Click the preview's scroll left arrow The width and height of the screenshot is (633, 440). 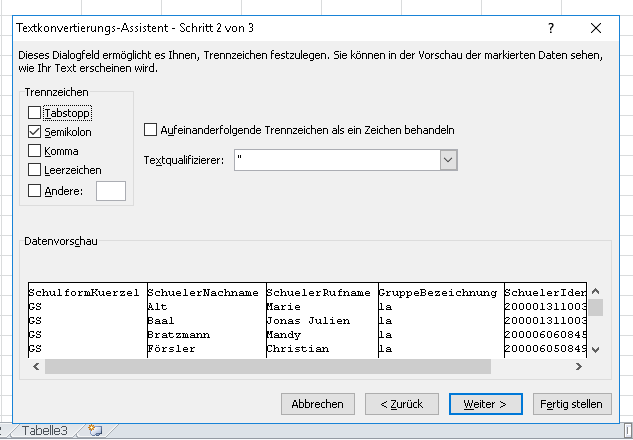(x=35, y=366)
